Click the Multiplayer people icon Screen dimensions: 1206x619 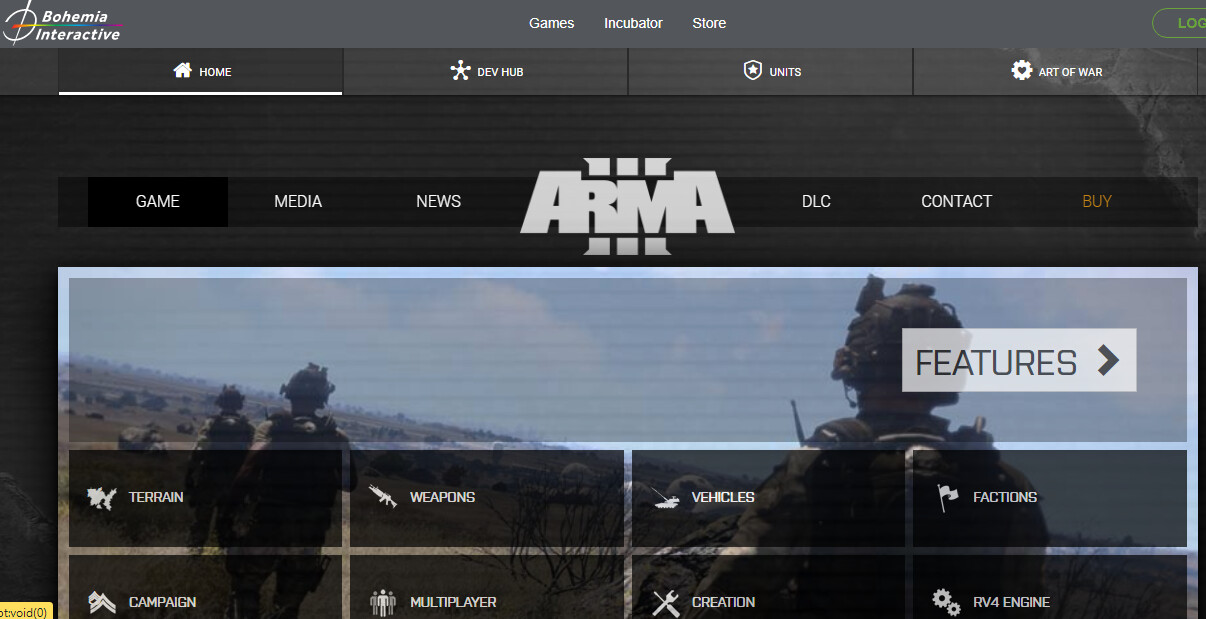tap(383, 602)
